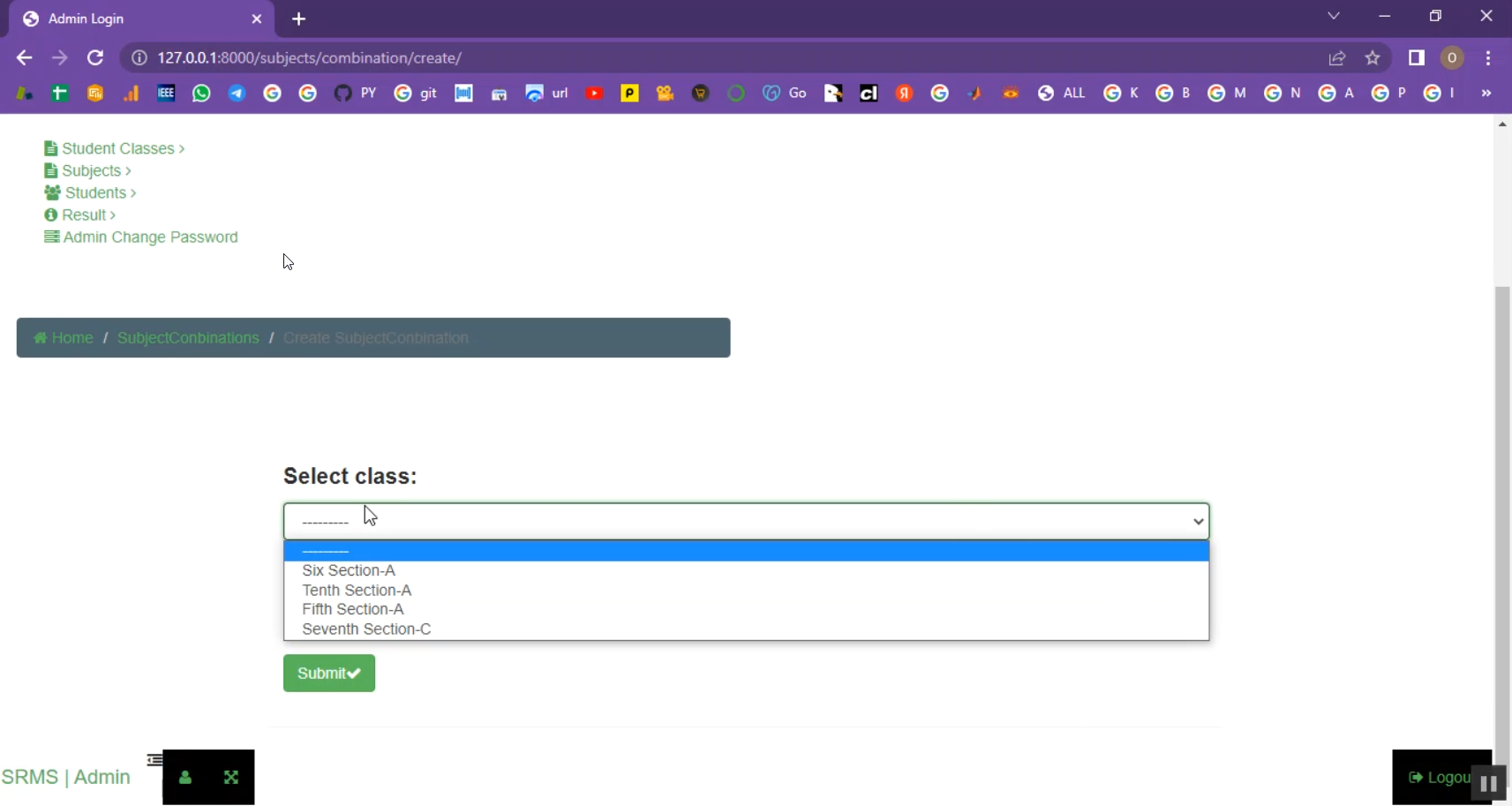Image resolution: width=1512 pixels, height=806 pixels.
Task: Open the ALL bookmark folder
Action: pyautogui.click(x=1062, y=93)
